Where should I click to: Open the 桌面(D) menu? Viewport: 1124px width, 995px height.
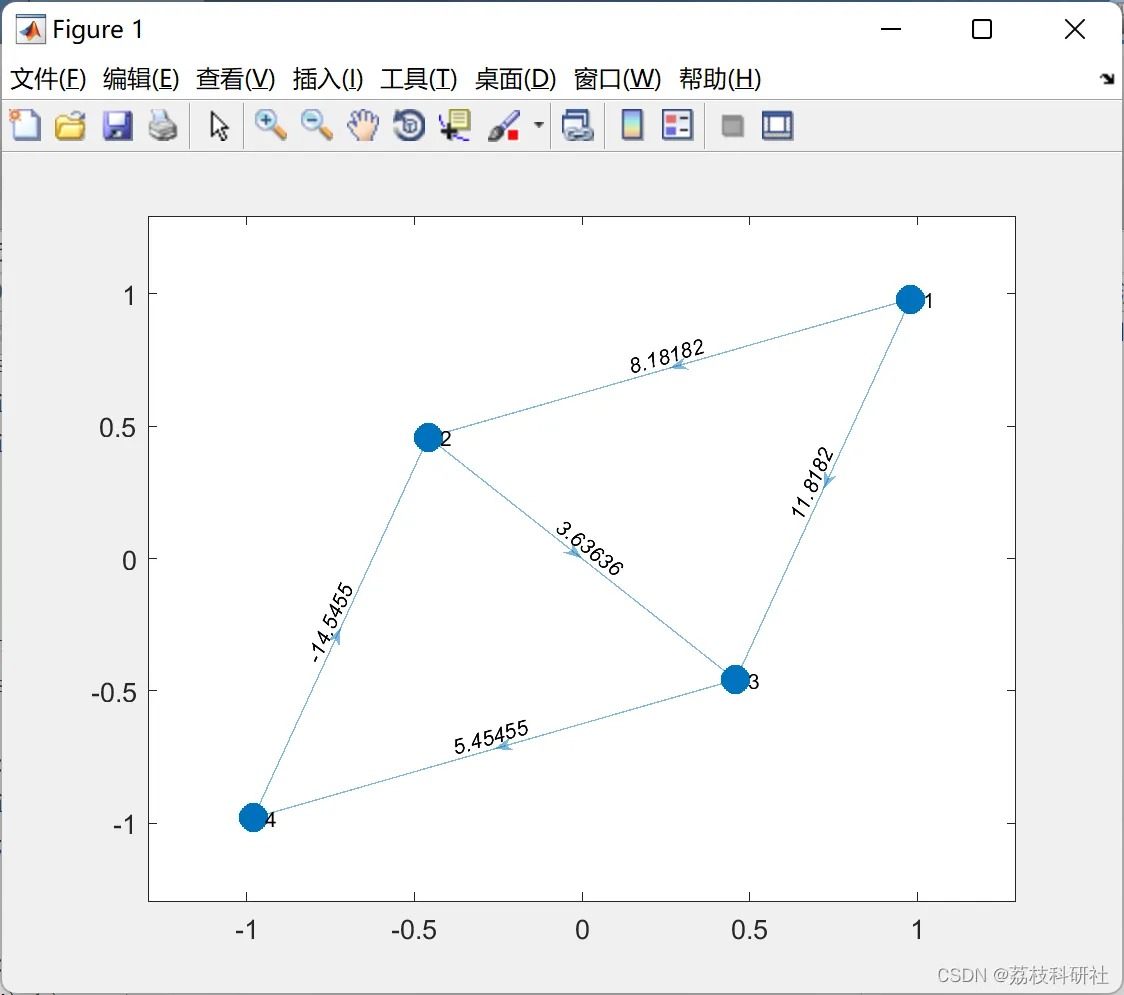click(x=515, y=79)
